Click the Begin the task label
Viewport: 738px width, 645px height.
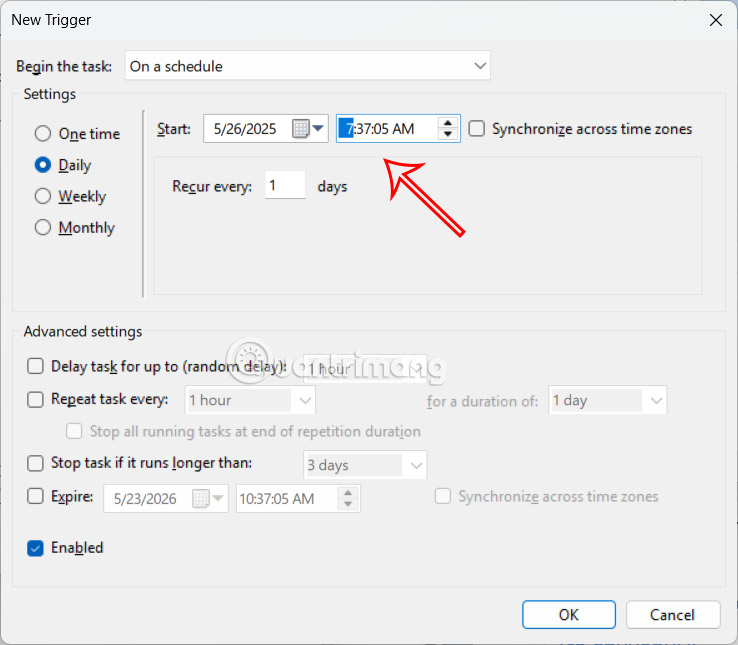coord(64,66)
